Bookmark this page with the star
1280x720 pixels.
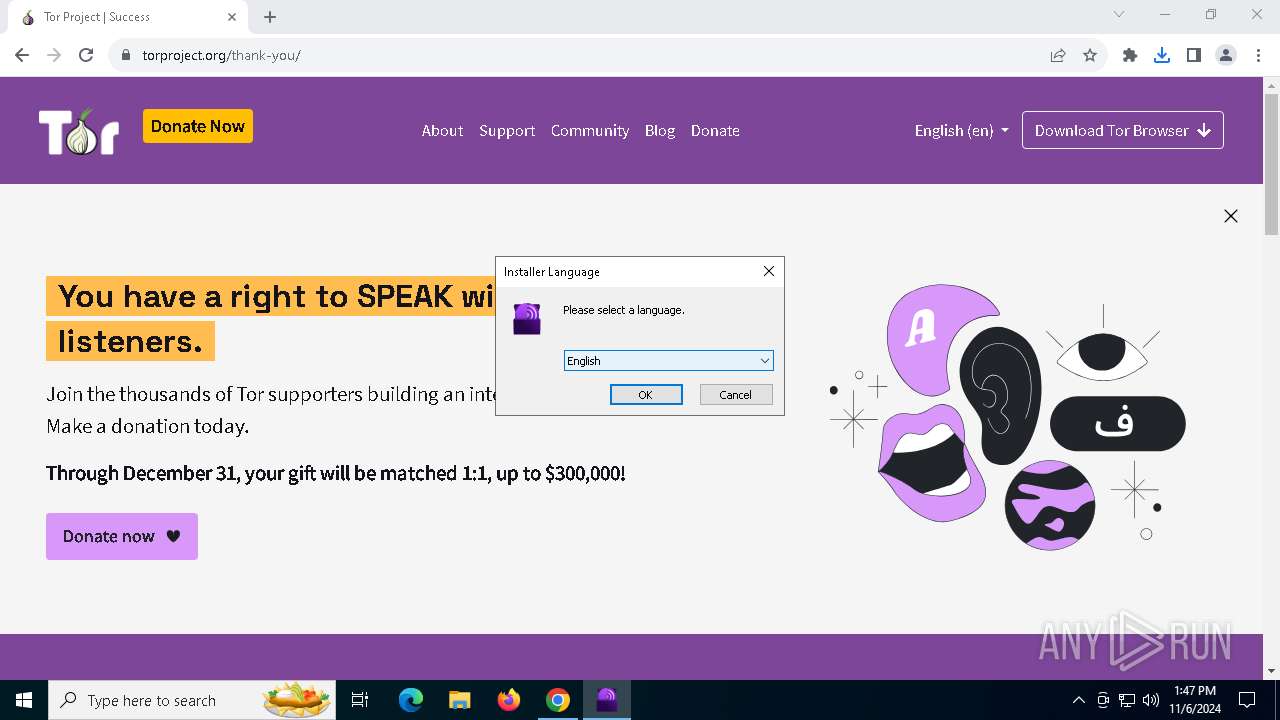[1090, 55]
